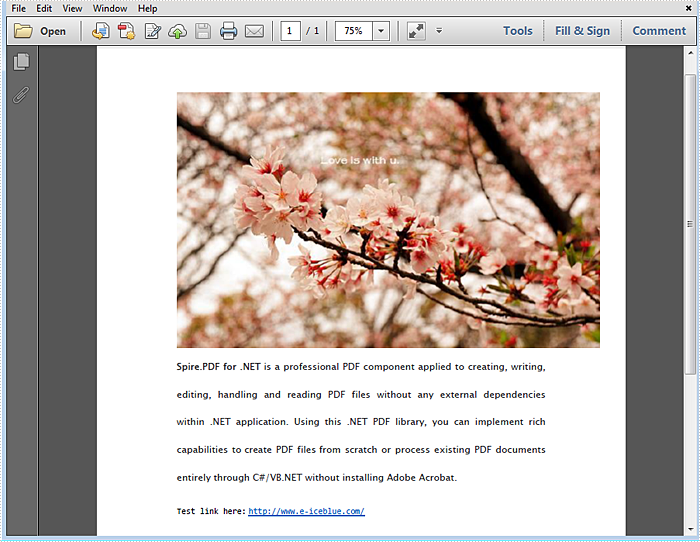Screen dimensions: 700x542
Task: Click the scroll down arrow
Action: (690, 530)
